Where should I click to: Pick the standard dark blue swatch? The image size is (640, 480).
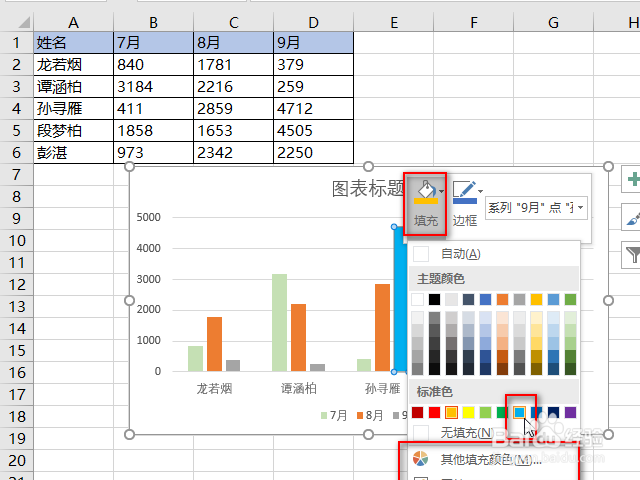click(x=553, y=413)
